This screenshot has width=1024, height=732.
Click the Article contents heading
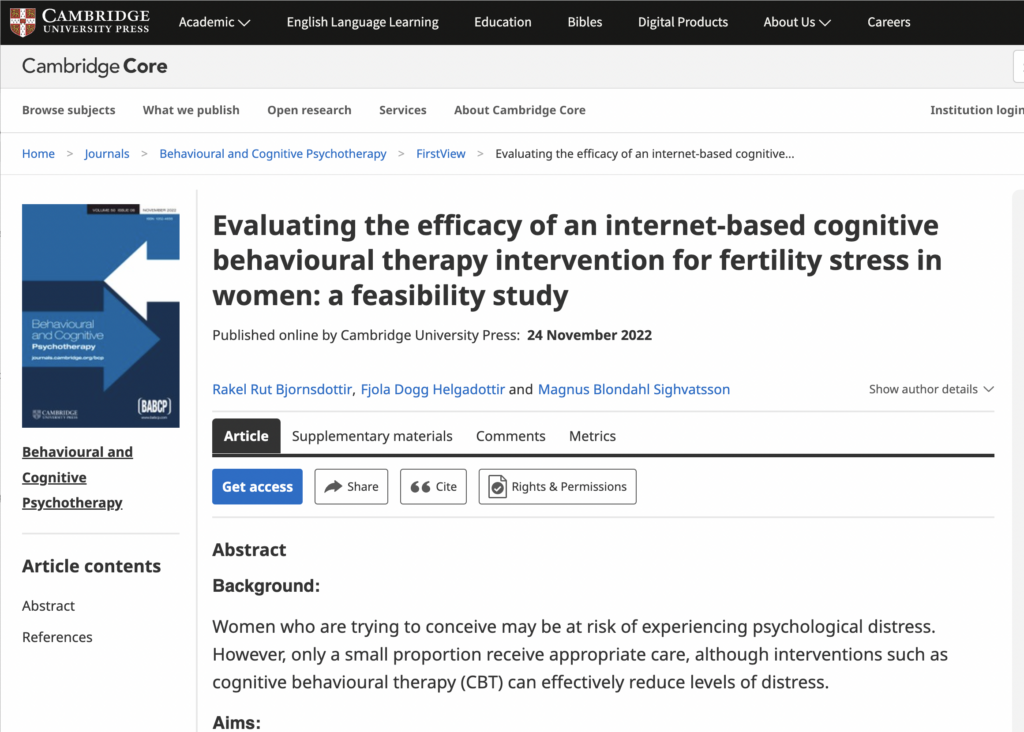pos(91,566)
